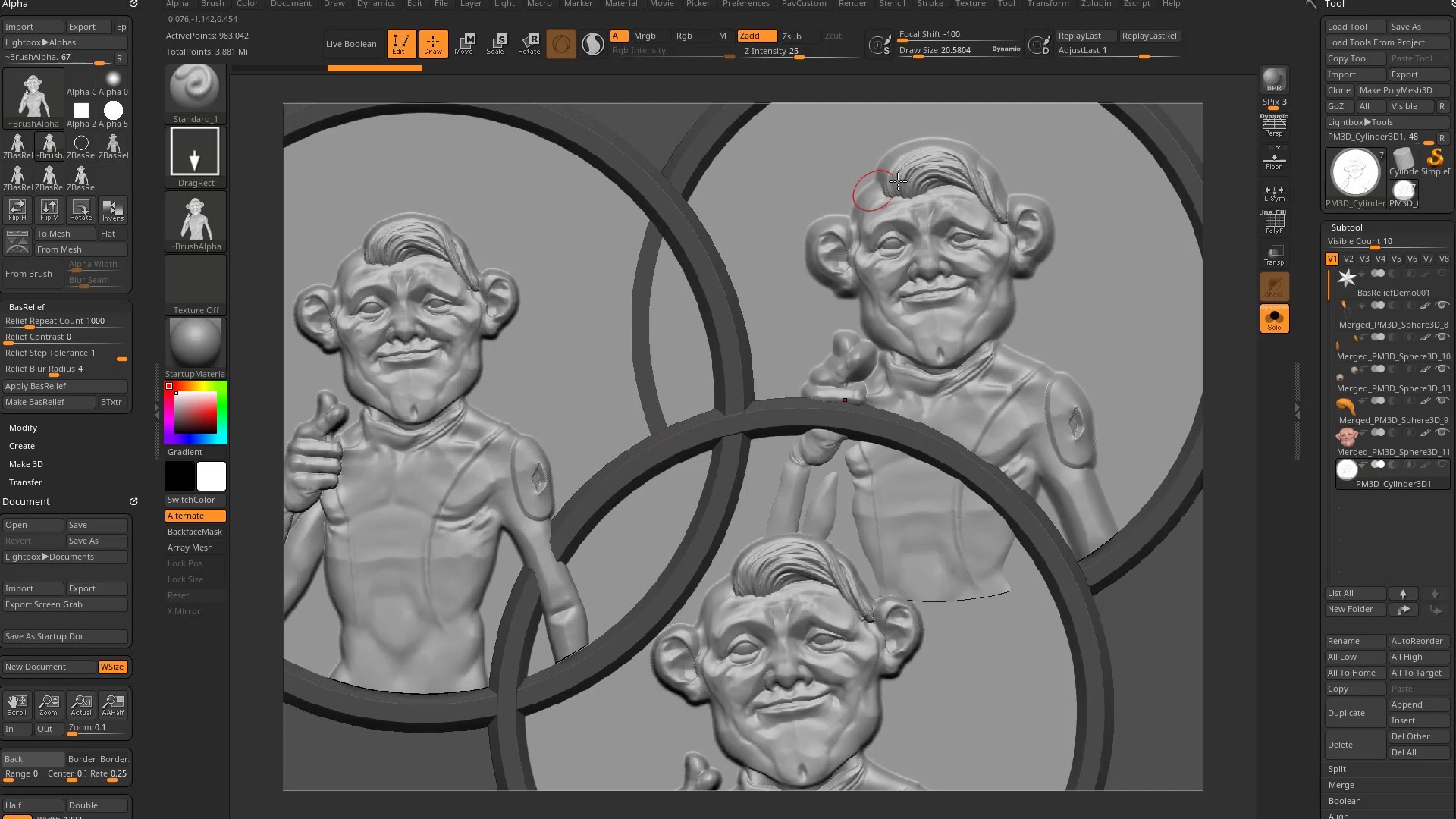Rotate the alpha icon
The height and width of the screenshot is (819, 1456).
[81, 209]
